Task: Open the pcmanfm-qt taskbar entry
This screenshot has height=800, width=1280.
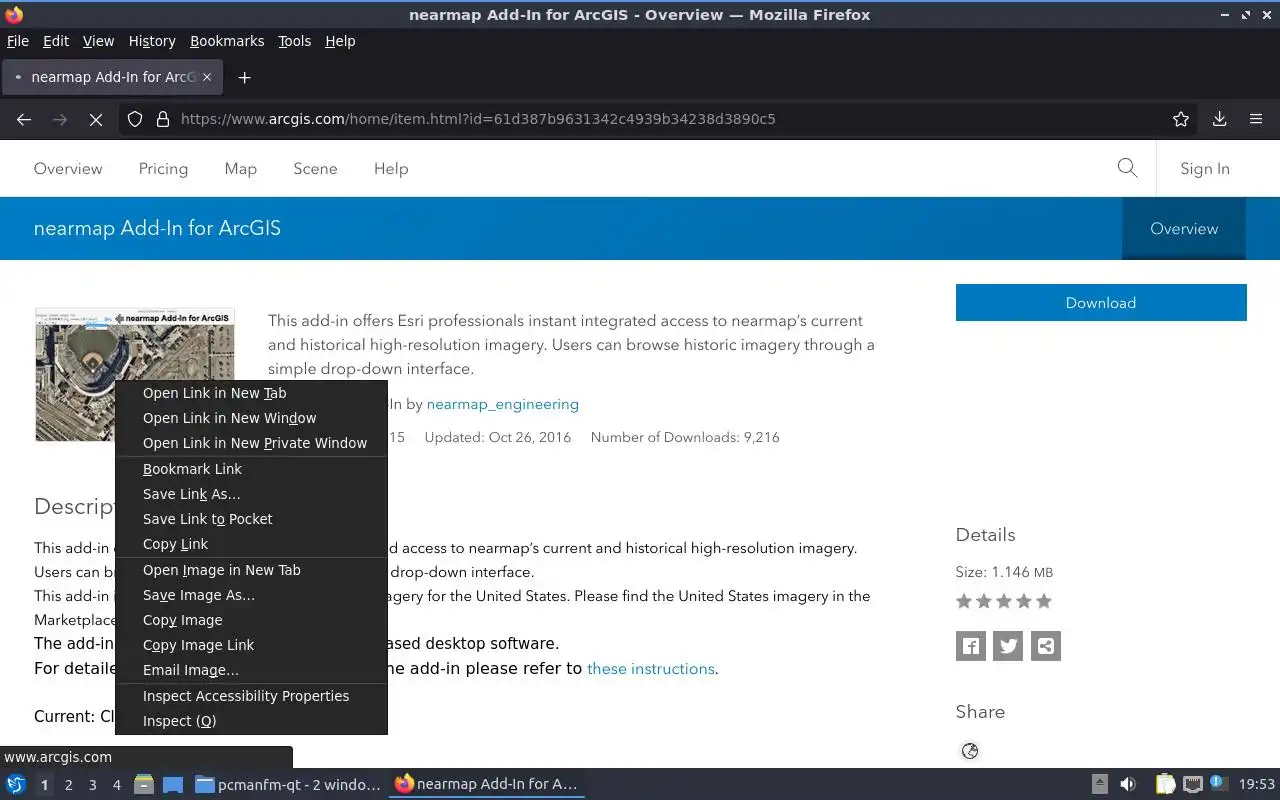Action: click(x=288, y=784)
